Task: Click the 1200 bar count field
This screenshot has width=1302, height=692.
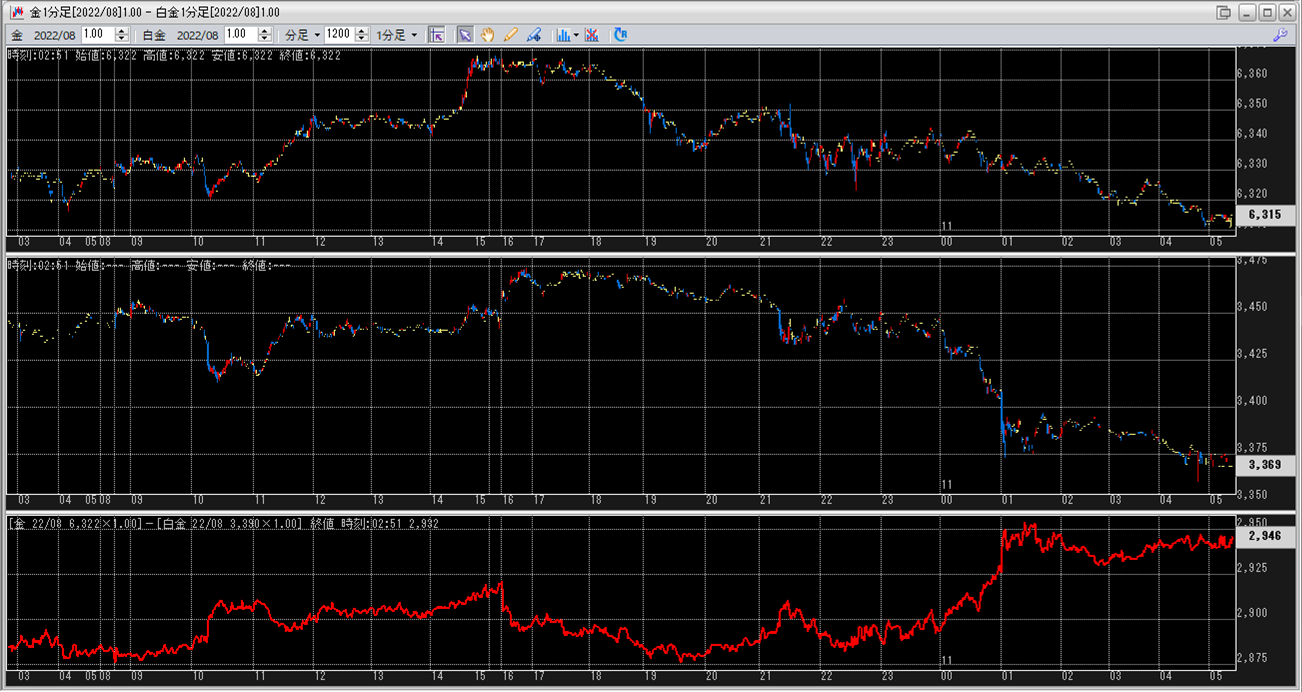Action: point(338,34)
